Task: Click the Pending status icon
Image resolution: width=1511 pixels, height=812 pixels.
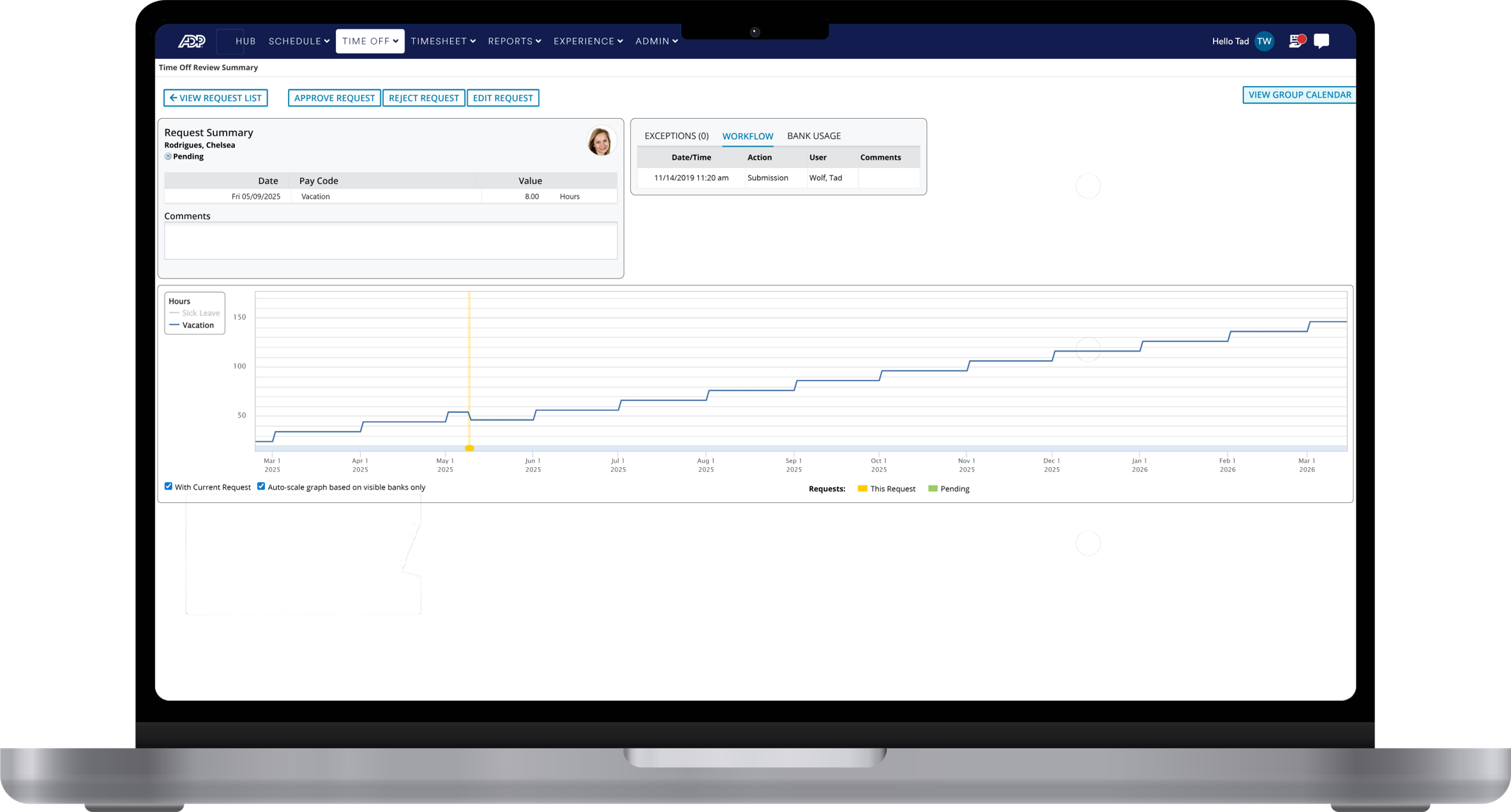Action: click(168, 156)
